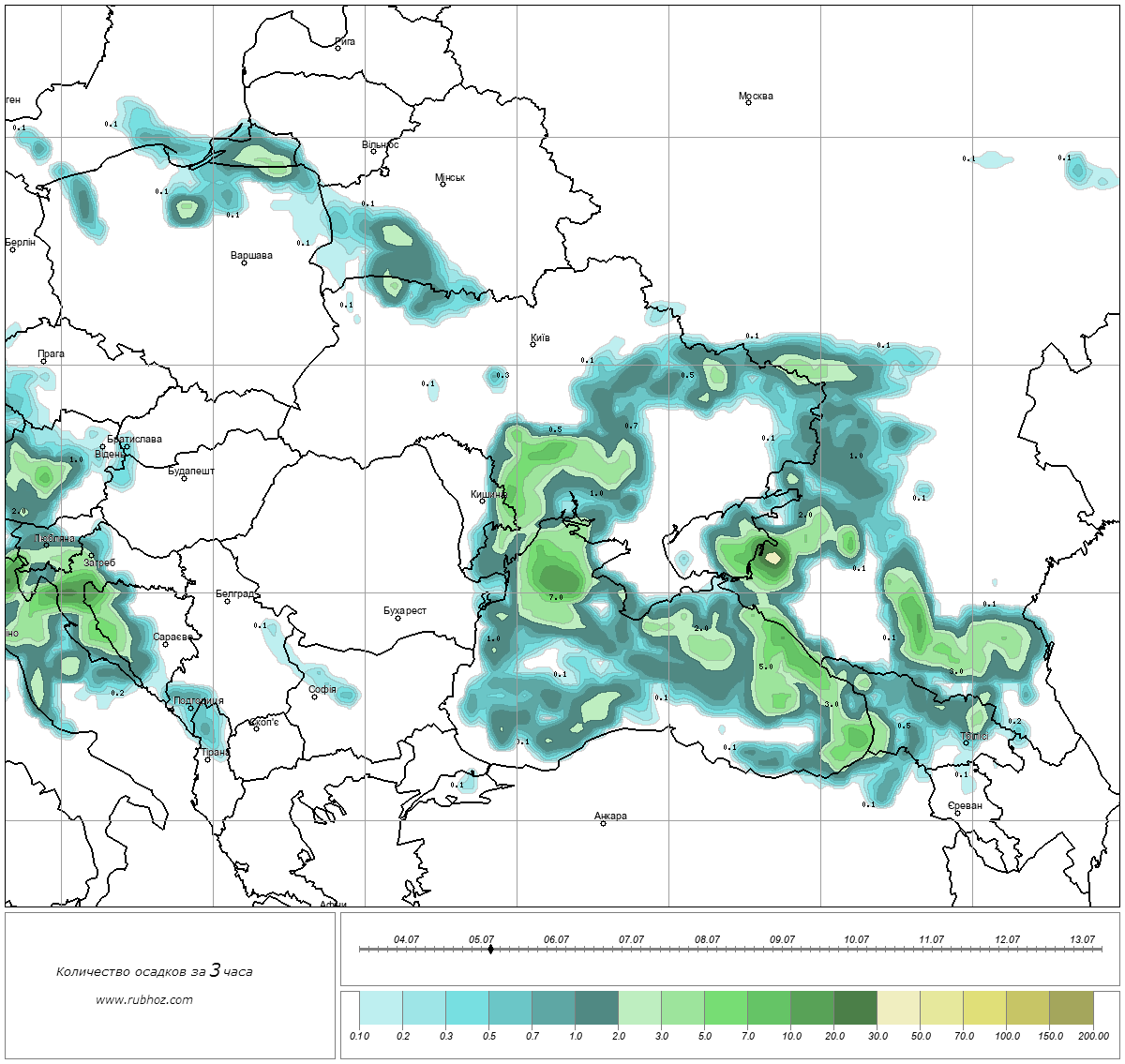Select the Bucharest (Бухарест) city marker
1125x1064 pixels.
(x=397, y=618)
